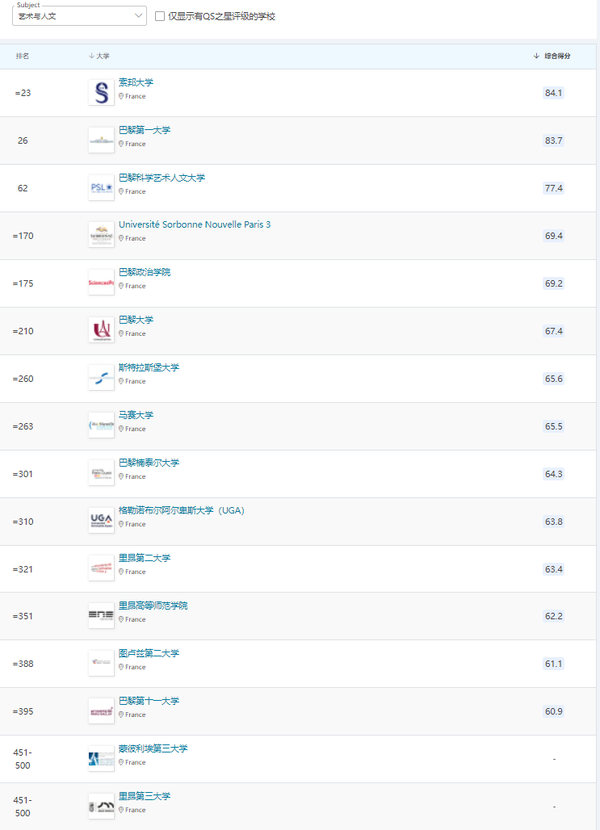Open the 里昂第二大学 link
600x830 pixels.
click(x=145, y=558)
